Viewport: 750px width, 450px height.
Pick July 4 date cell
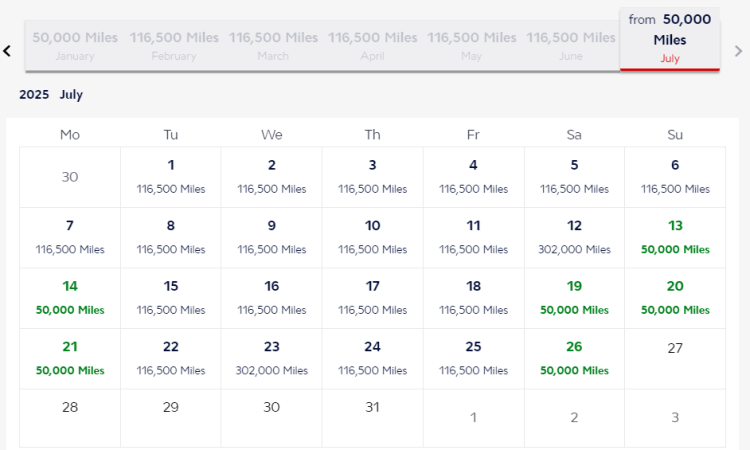[474, 177]
